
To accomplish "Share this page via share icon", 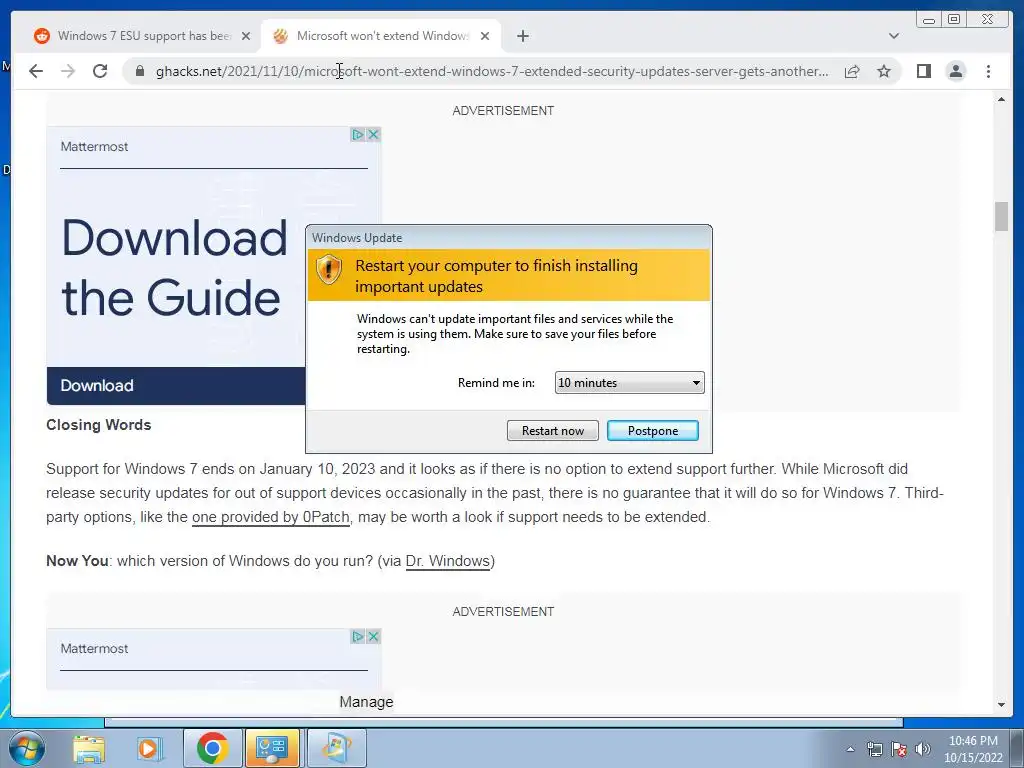I will (852, 71).
